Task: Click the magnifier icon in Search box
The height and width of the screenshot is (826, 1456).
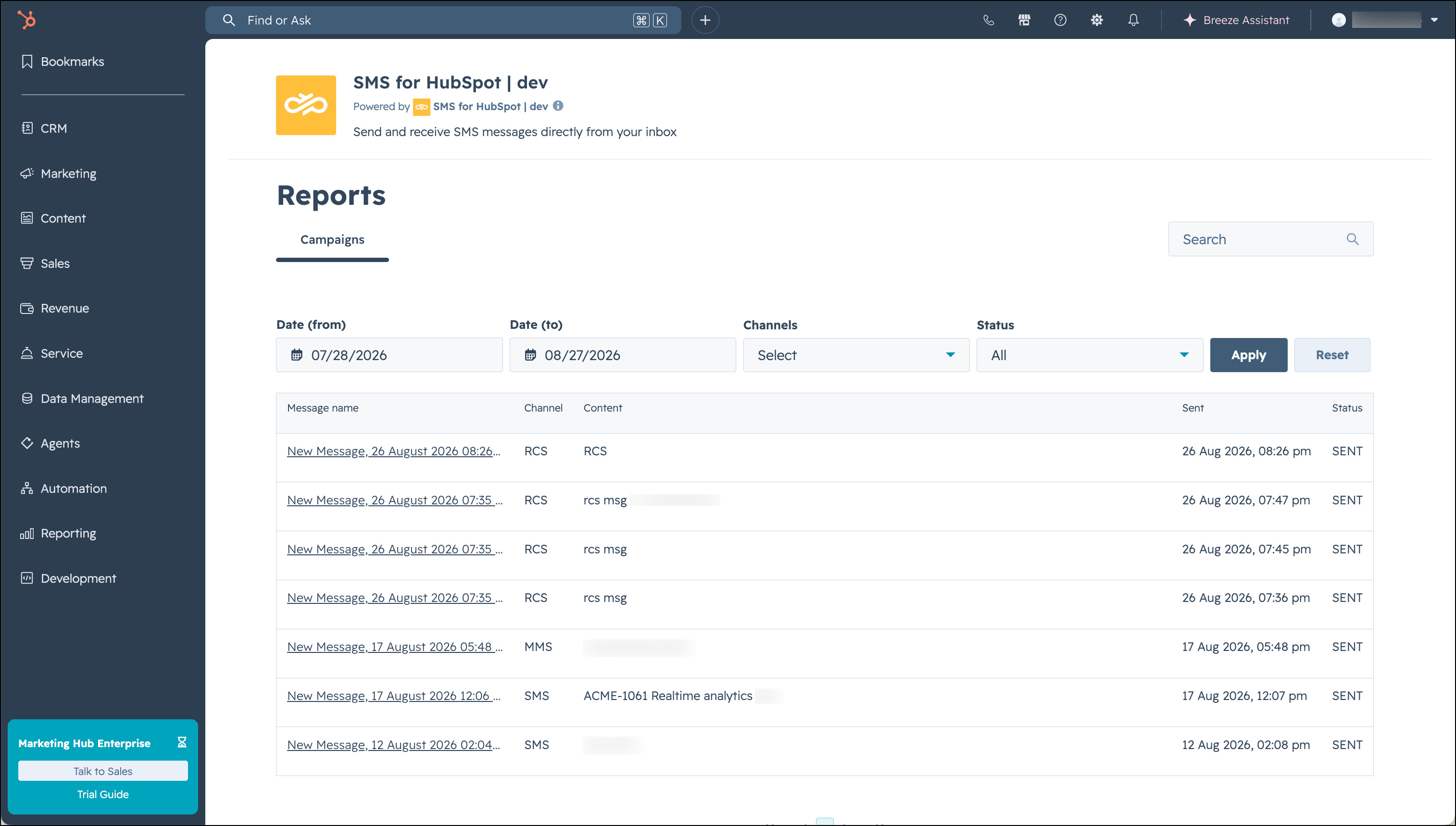Action: pyautogui.click(x=1352, y=239)
